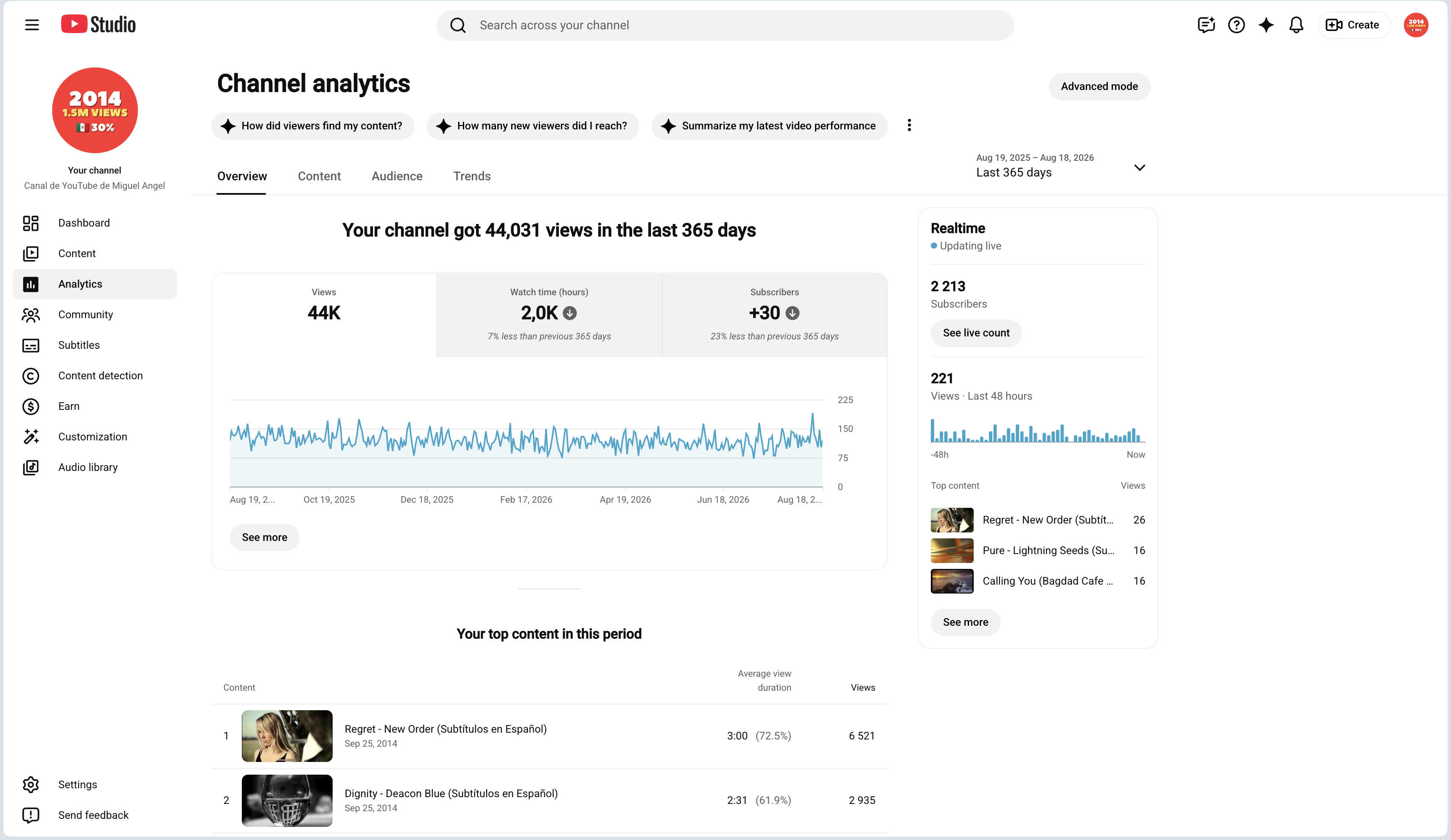Click the Ask Studio sparkle icon in header

[x=1266, y=25]
